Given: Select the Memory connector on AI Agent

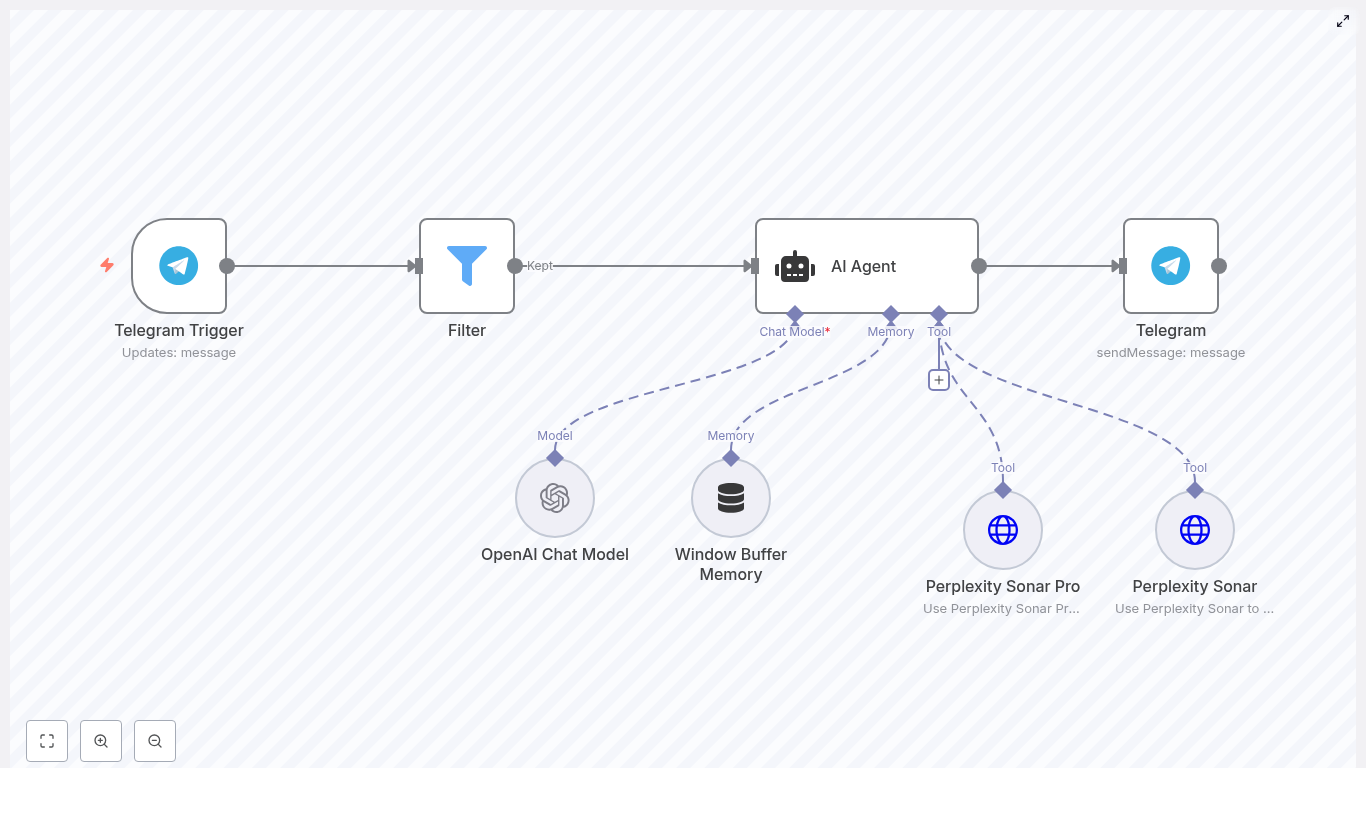Looking at the screenshot, I should [x=890, y=315].
